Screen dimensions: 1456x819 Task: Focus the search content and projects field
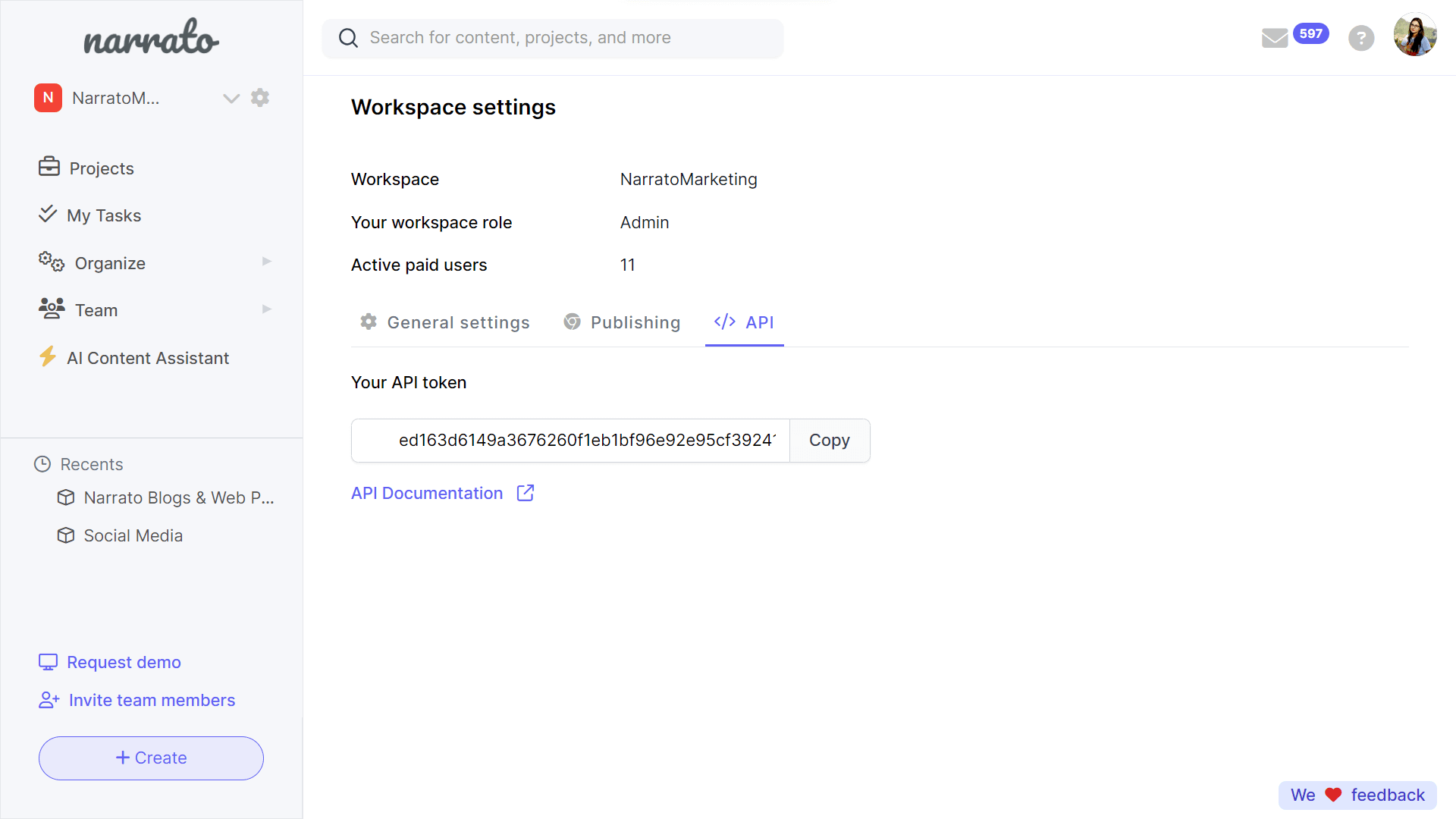point(553,38)
